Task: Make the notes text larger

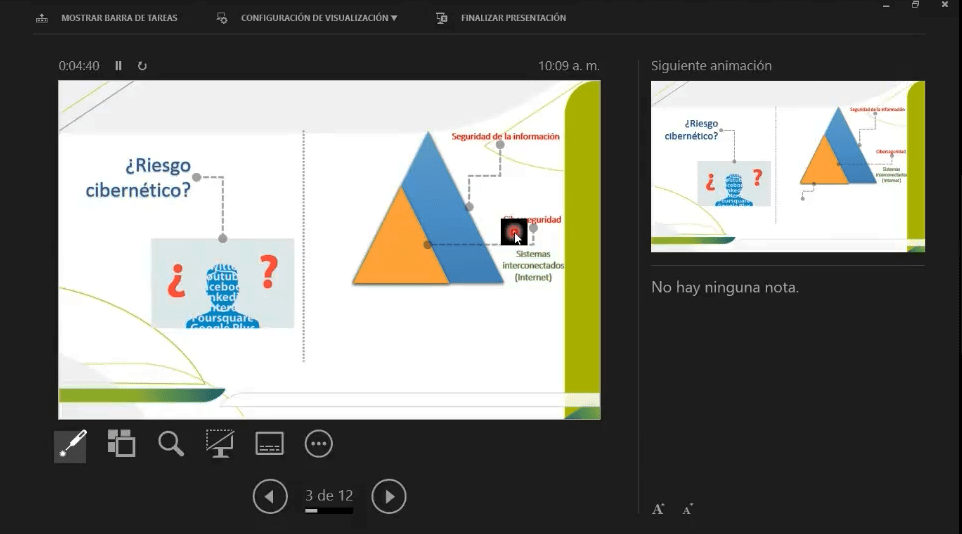Action: point(658,509)
